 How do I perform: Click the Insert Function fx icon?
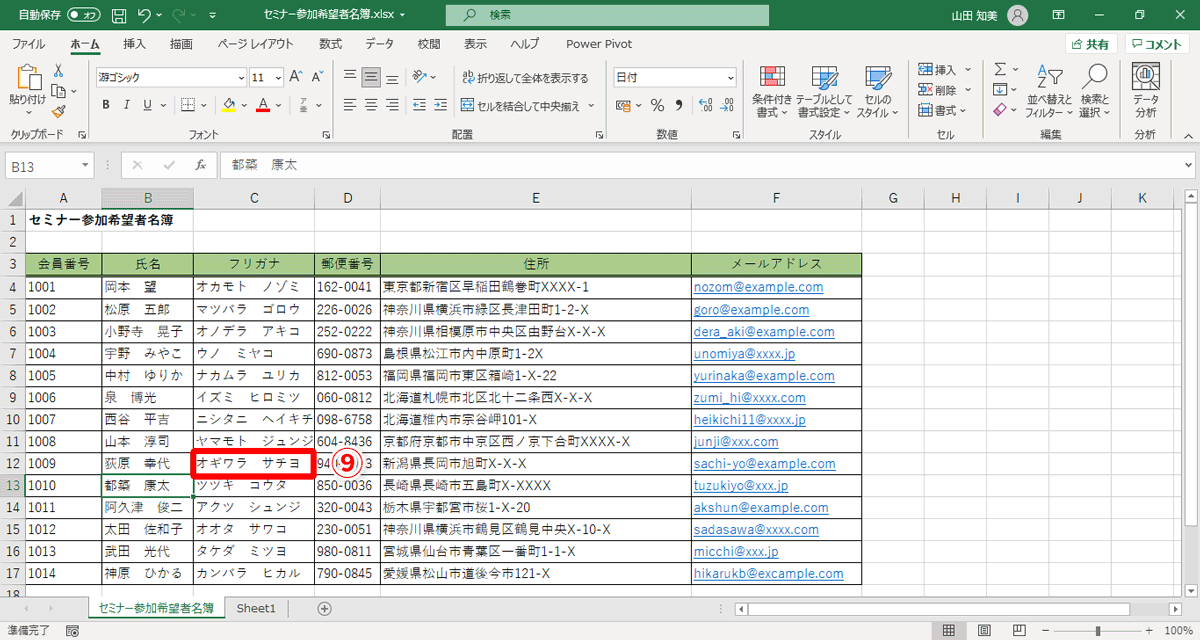200,165
